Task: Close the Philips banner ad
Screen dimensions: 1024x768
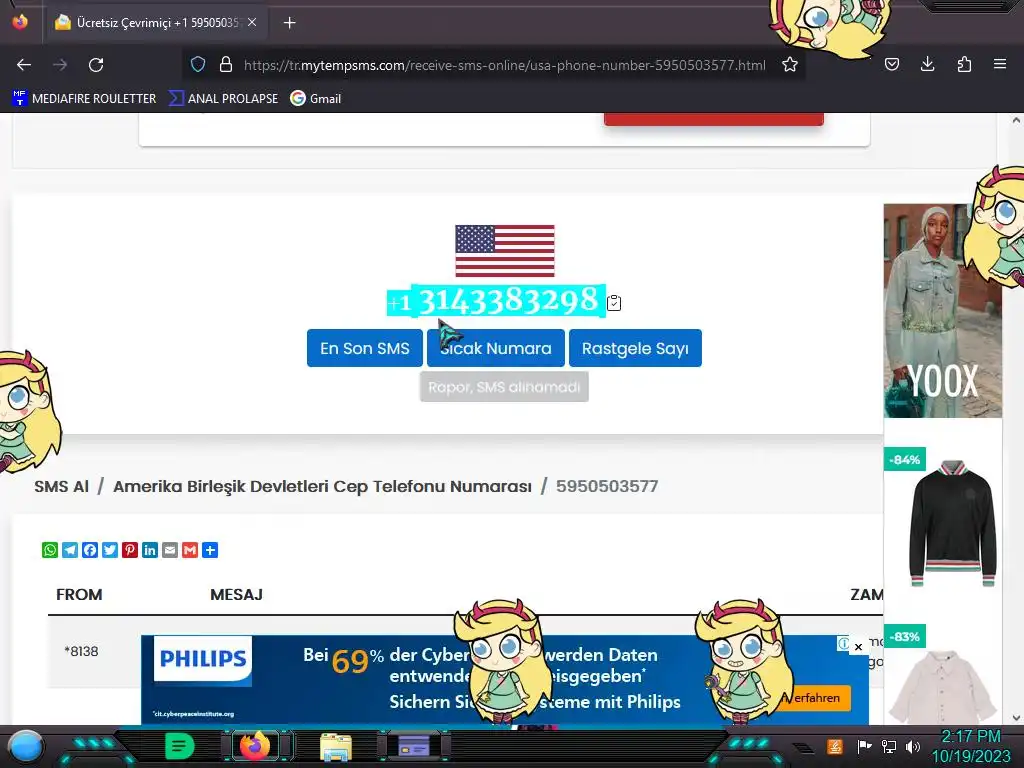Action: click(x=858, y=647)
